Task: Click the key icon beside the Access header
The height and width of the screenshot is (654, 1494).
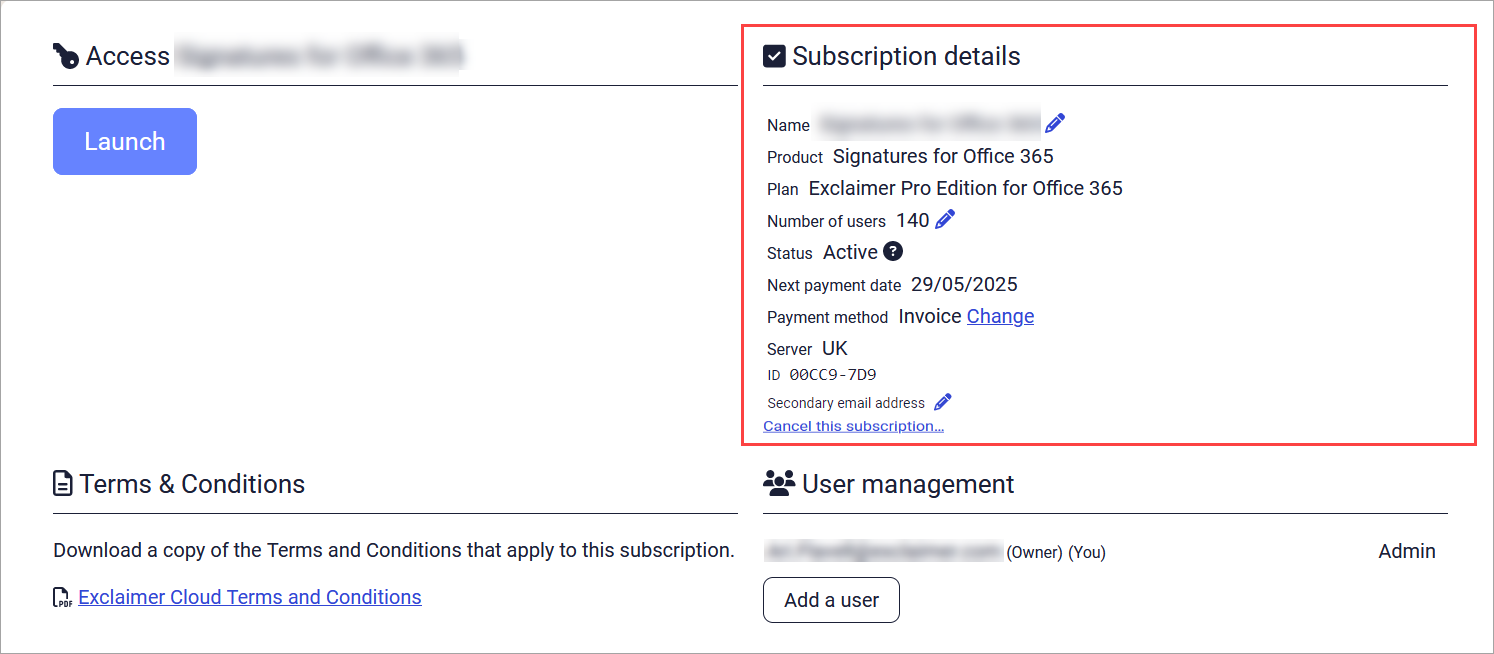Action: pos(65,56)
